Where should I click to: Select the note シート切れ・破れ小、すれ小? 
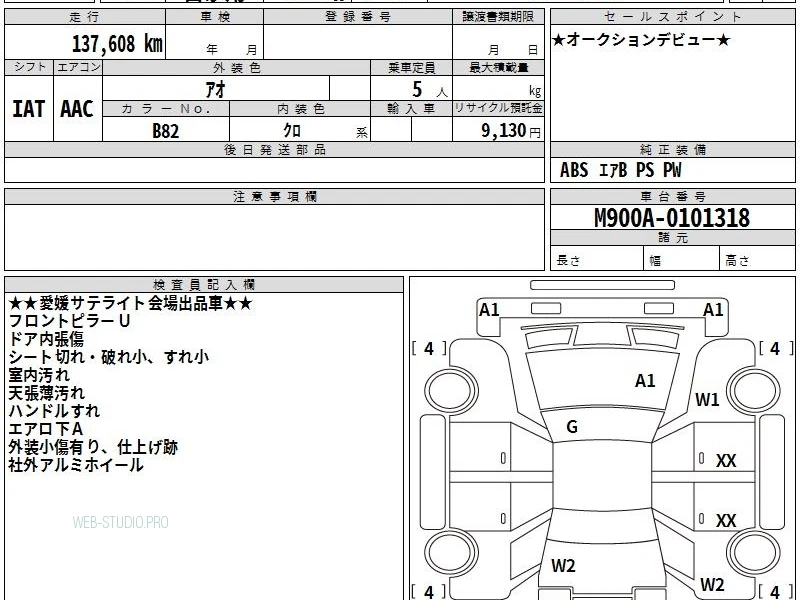coord(109,357)
